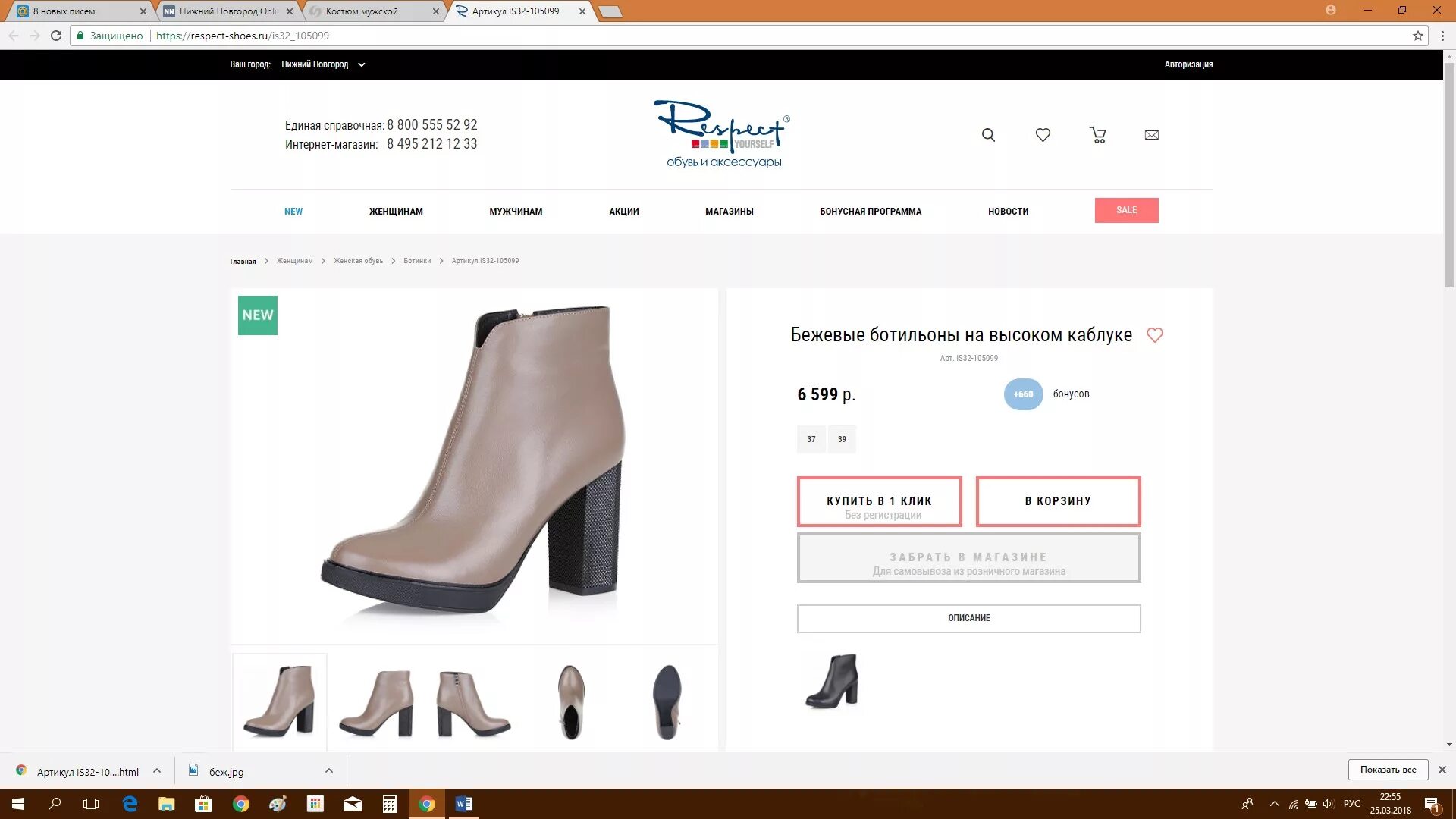Bookmark page with the star icon
The width and height of the screenshot is (1456, 819).
pos(1417,36)
